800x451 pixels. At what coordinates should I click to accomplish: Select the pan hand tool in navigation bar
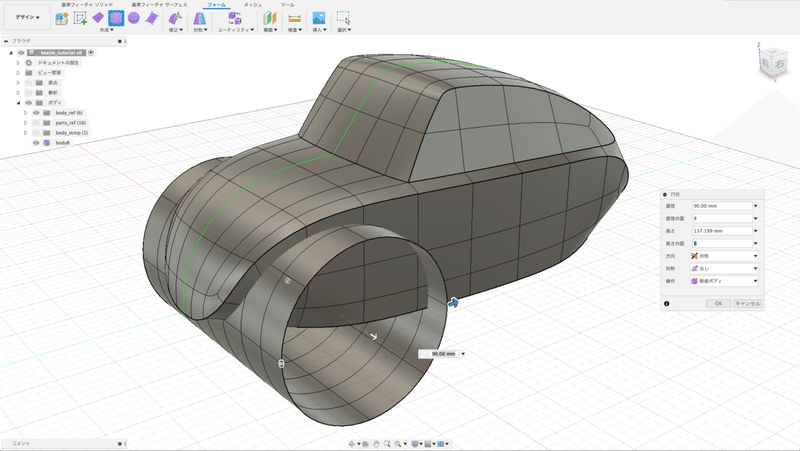[375, 443]
